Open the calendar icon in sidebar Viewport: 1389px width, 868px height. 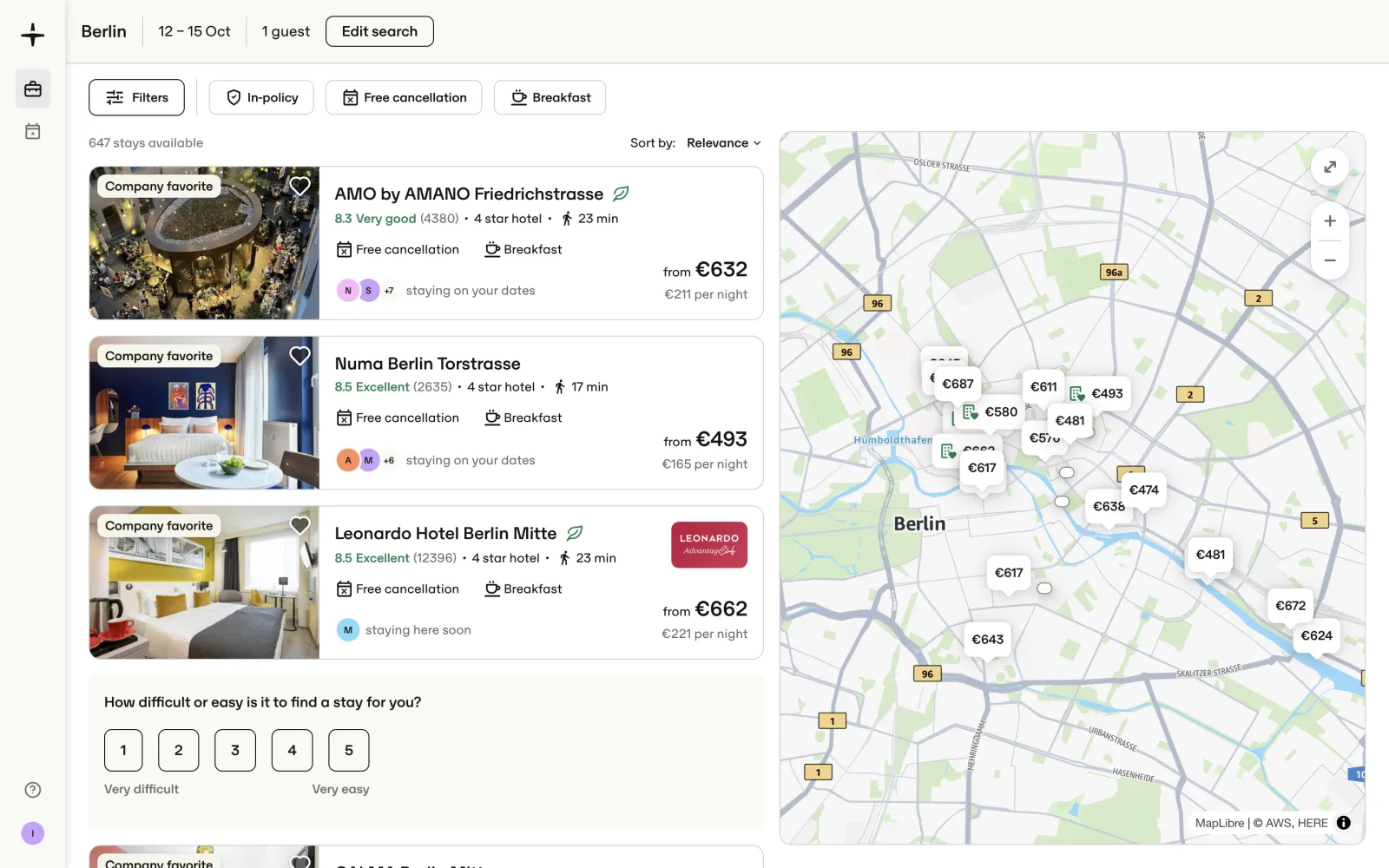click(33, 132)
